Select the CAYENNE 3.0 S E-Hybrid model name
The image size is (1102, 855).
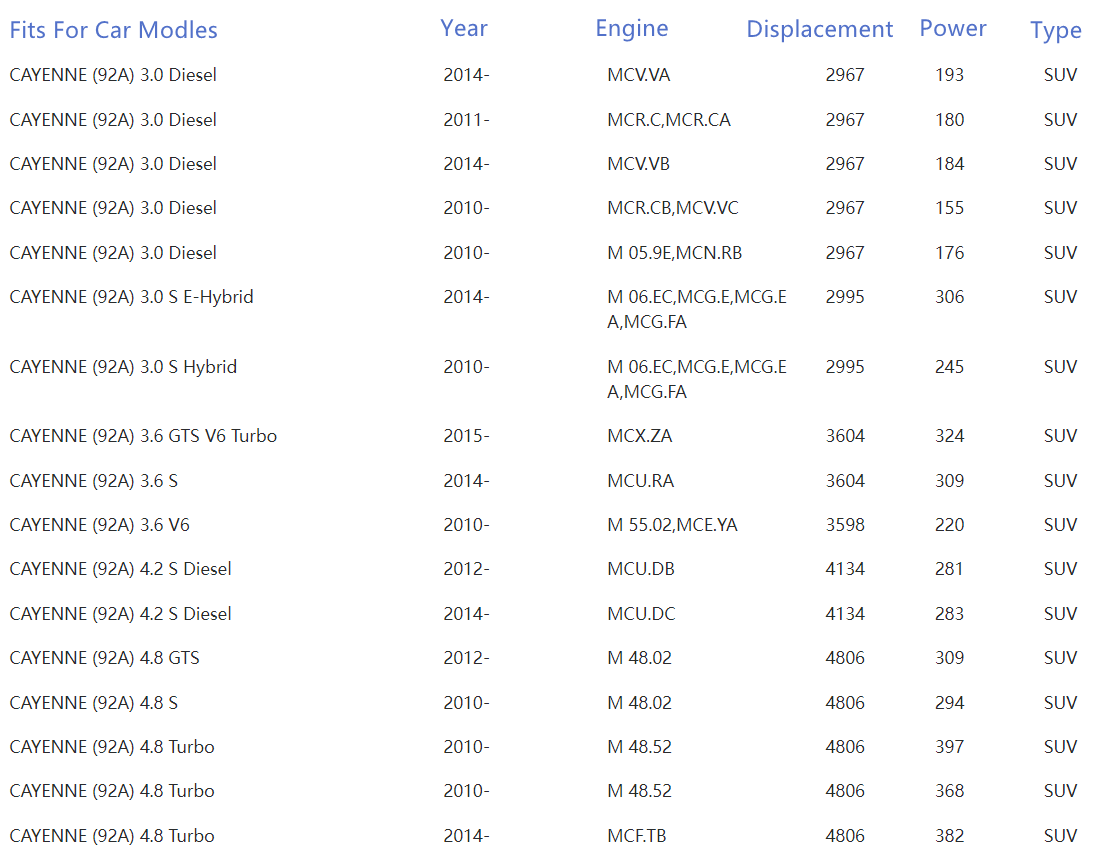point(131,297)
